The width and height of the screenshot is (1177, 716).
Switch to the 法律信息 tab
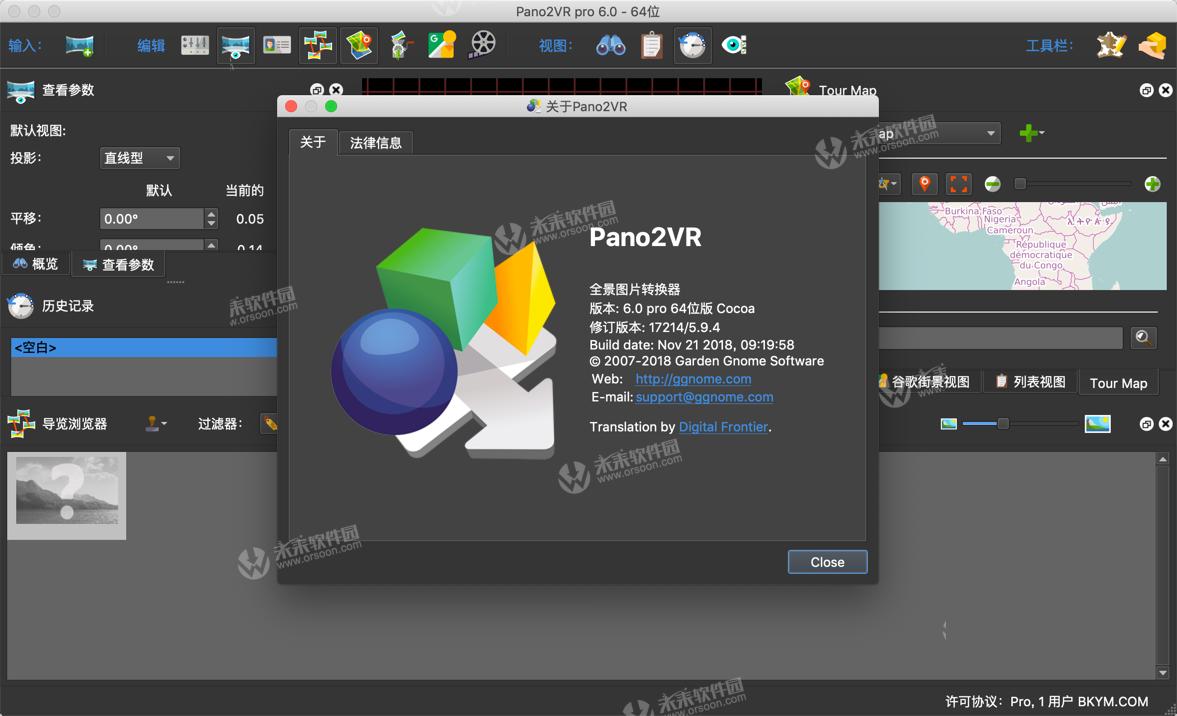coord(375,143)
